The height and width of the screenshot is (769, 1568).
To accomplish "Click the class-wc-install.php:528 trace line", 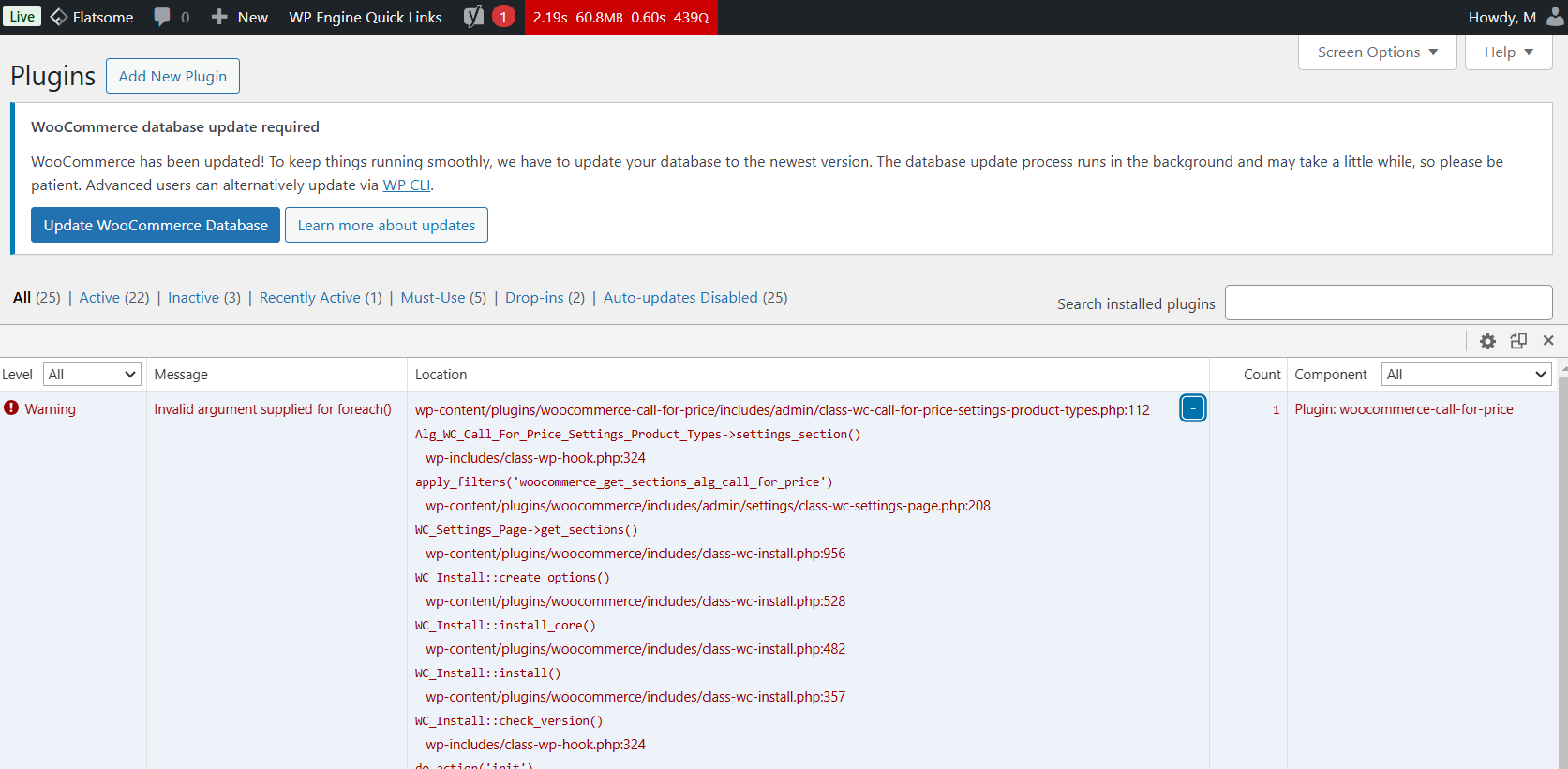I will (x=635, y=601).
